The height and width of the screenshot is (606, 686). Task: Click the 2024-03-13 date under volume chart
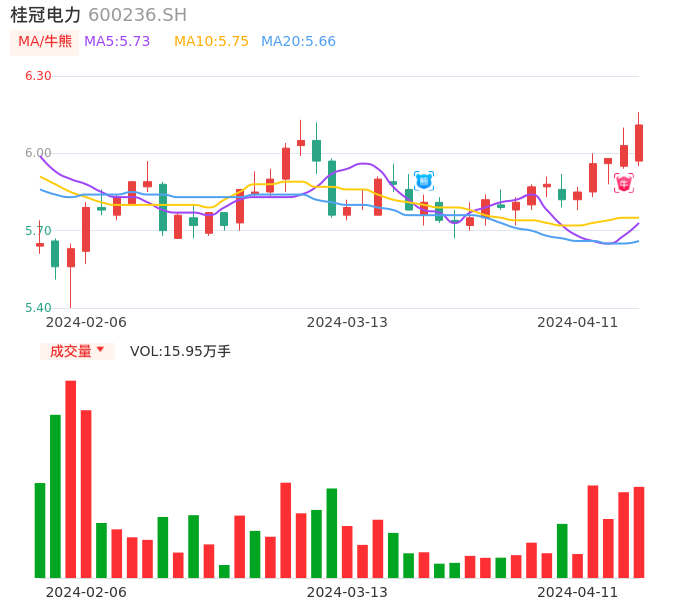(x=347, y=592)
